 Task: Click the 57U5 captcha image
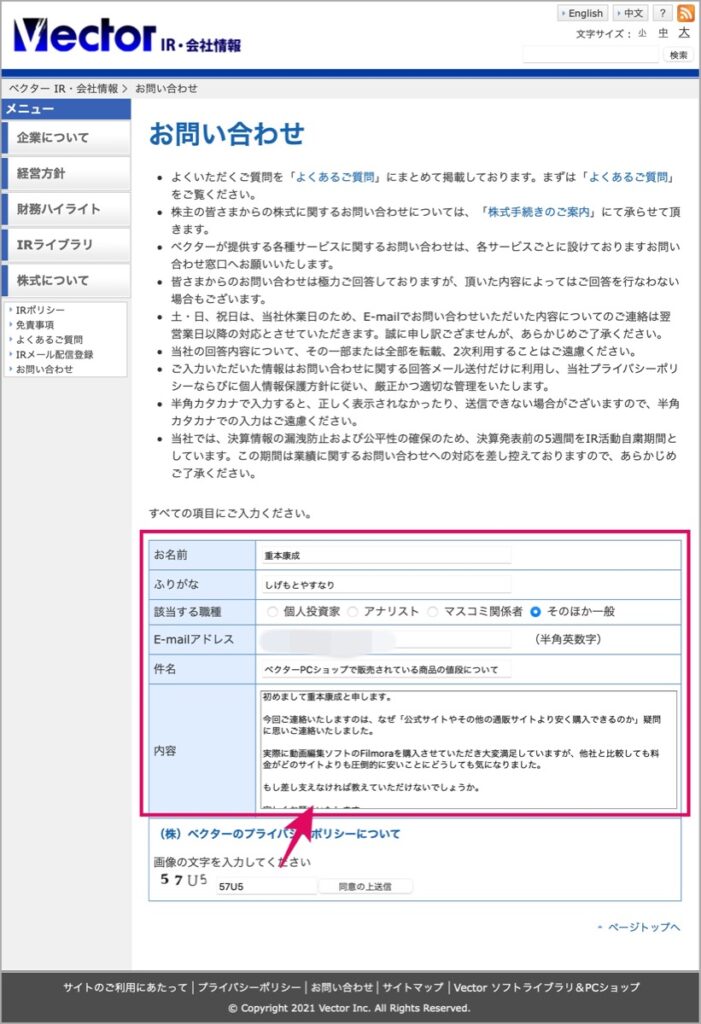coord(184,880)
